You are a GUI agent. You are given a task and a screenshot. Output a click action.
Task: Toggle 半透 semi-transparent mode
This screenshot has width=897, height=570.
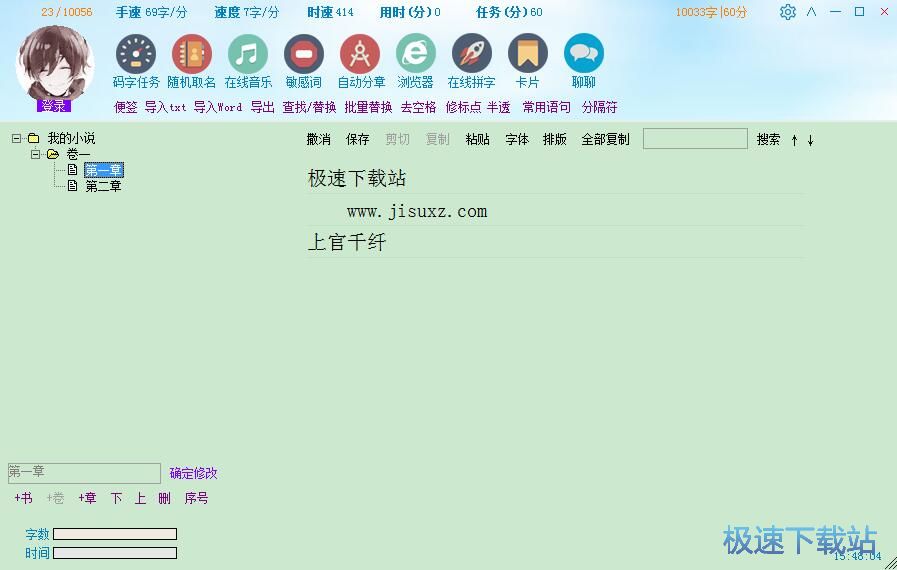(x=498, y=107)
